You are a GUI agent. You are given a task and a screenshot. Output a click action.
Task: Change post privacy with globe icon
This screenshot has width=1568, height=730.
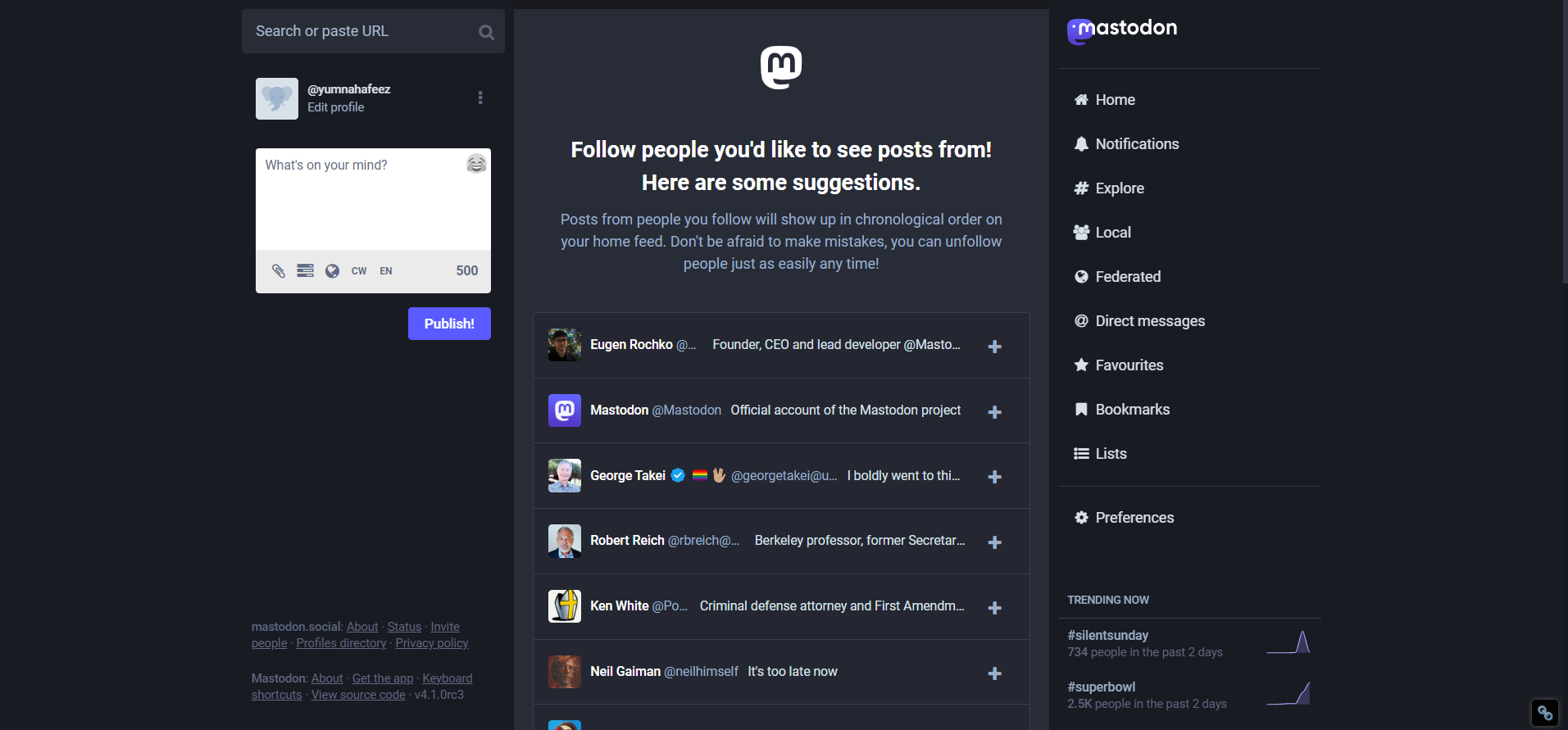tap(332, 271)
